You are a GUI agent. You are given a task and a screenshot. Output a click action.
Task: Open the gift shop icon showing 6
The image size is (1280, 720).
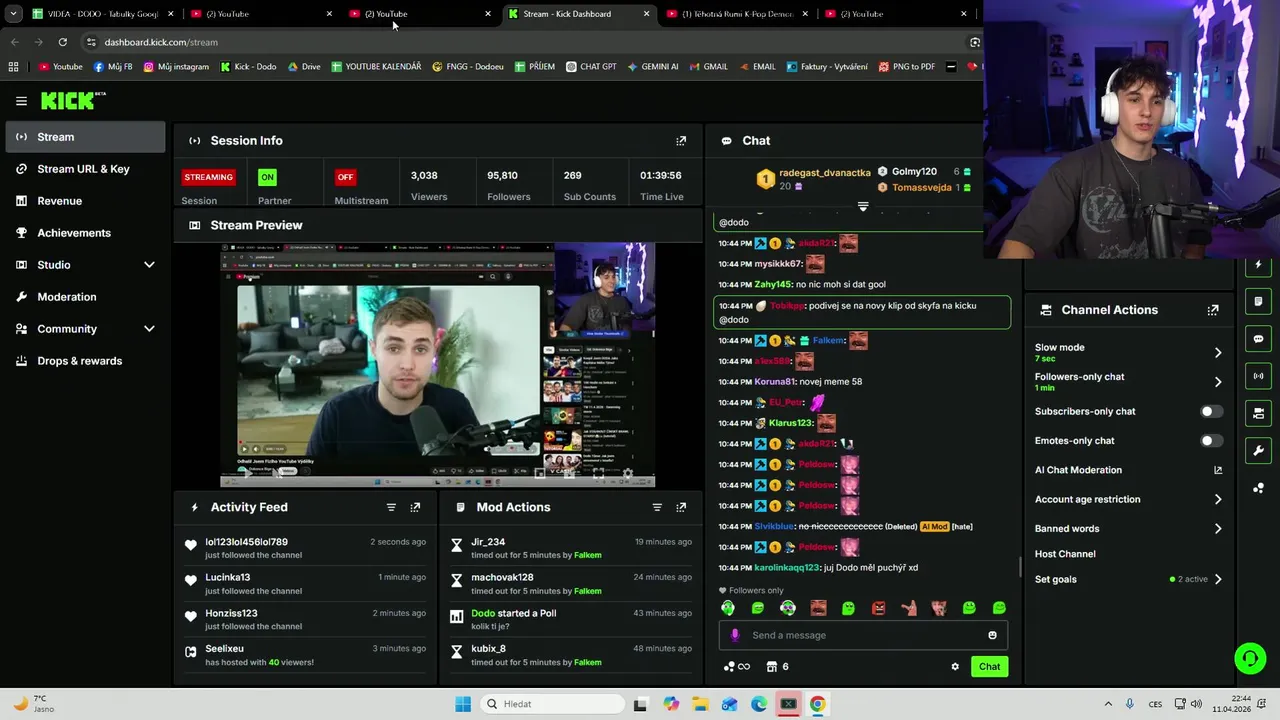coord(777,667)
